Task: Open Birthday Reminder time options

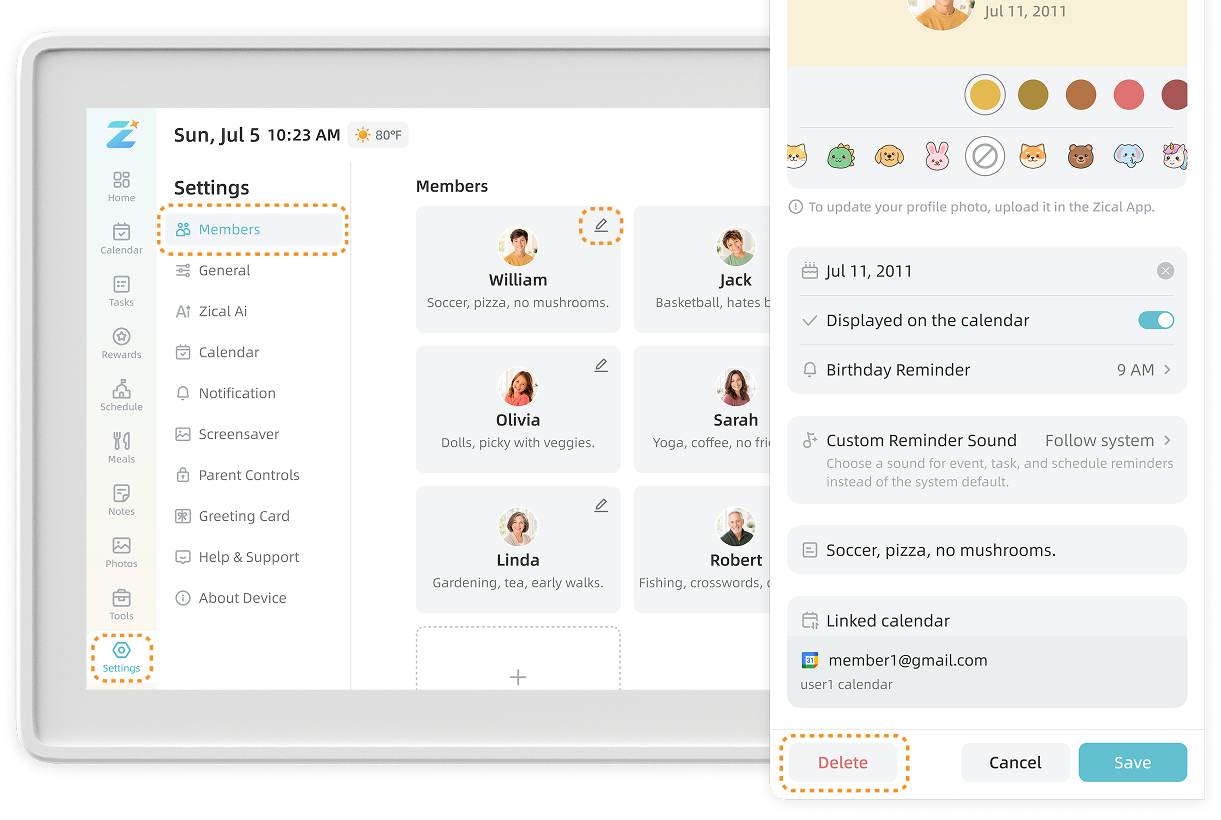Action: tap(987, 370)
